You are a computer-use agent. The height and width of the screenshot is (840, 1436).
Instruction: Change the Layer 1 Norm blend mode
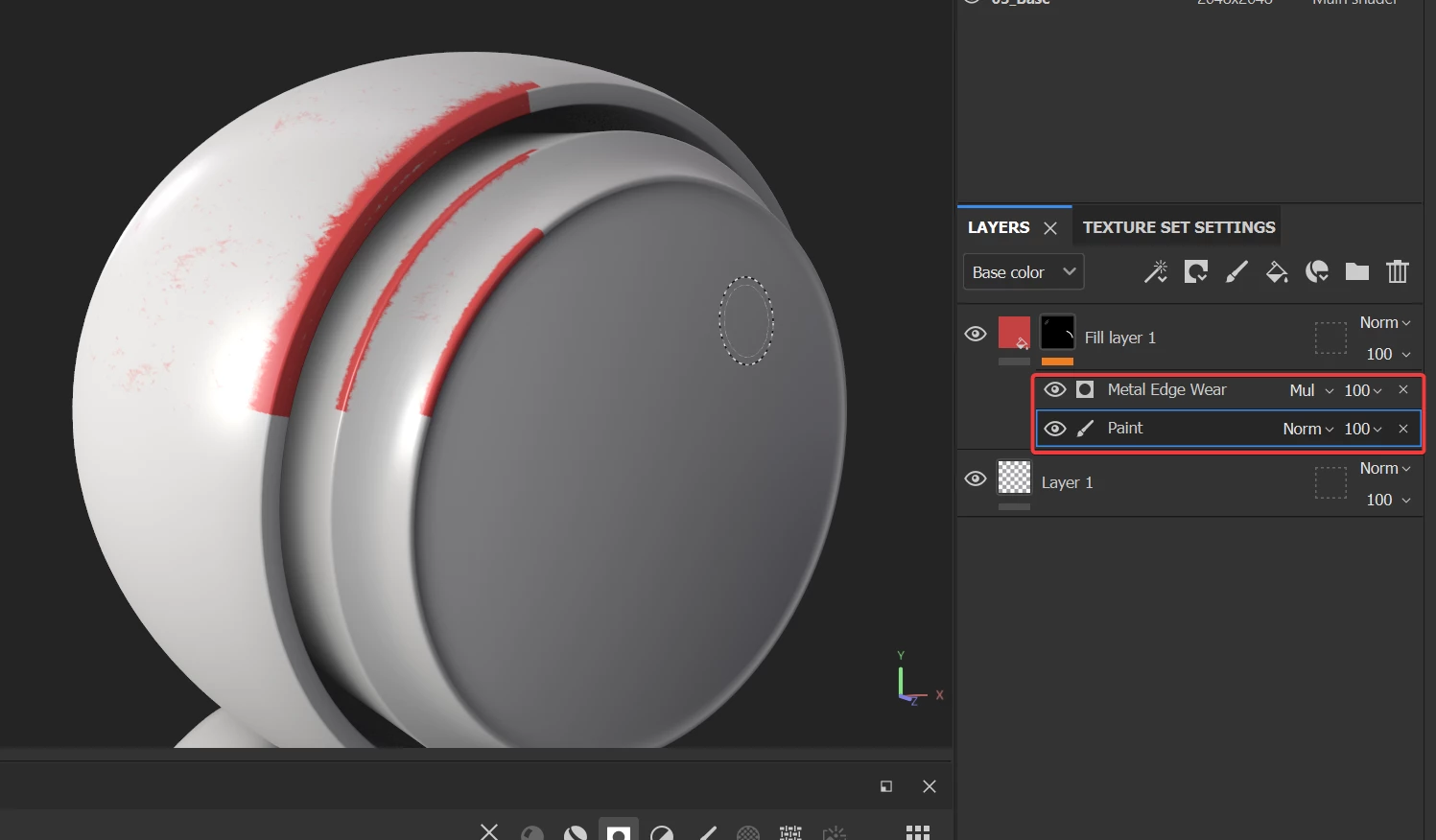pyautogui.click(x=1385, y=468)
